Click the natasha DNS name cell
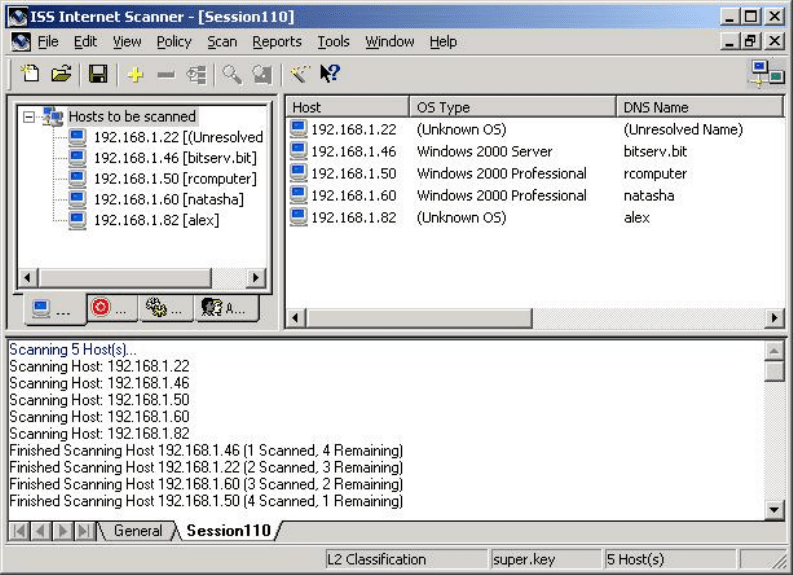Viewport: 793px width, 575px height. click(649, 196)
